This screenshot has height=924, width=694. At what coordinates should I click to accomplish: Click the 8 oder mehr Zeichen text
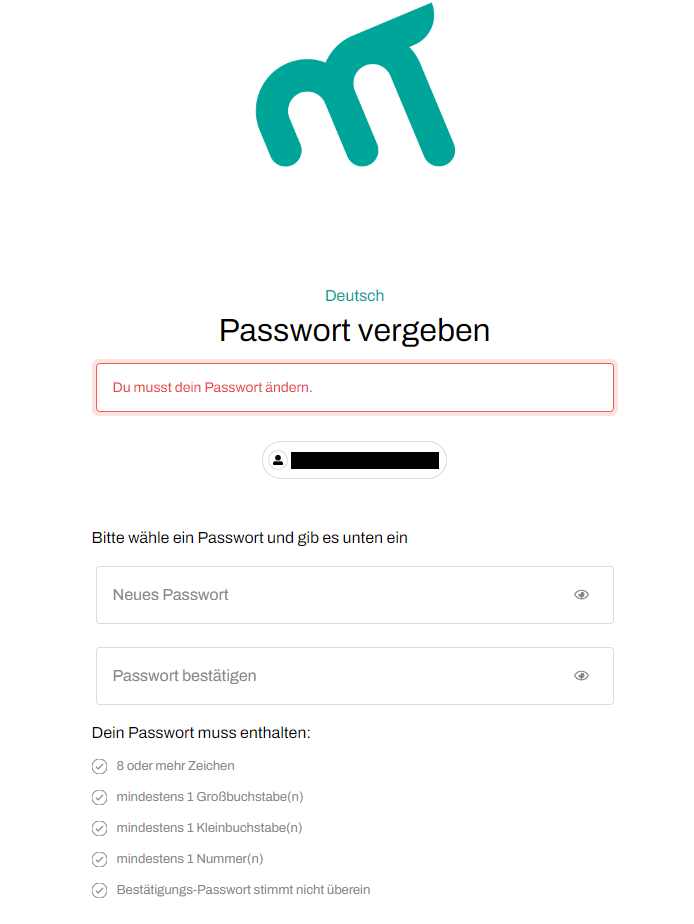click(x=175, y=766)
